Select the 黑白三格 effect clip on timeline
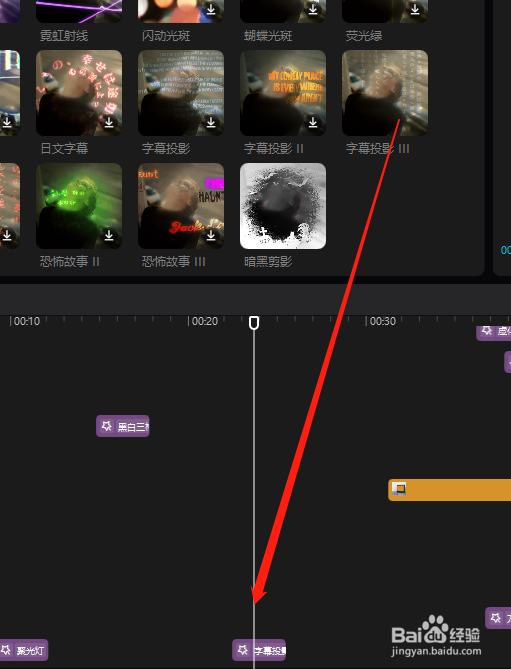 [x=123, y=426]
